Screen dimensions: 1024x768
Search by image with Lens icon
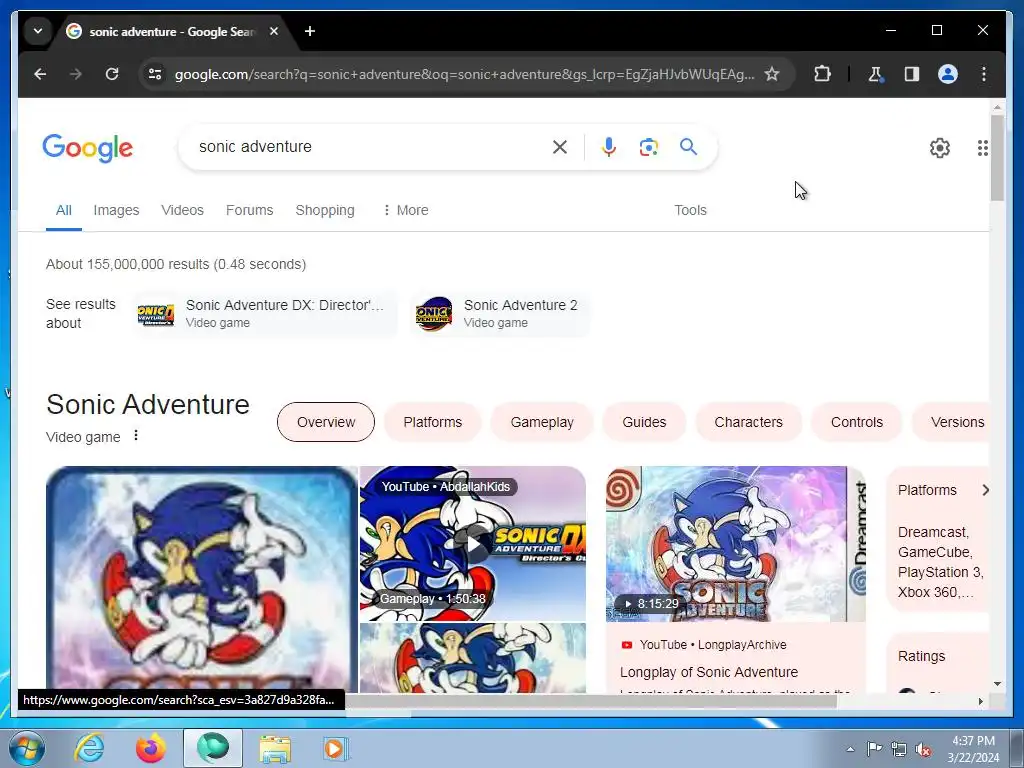(x=648, y=147)
